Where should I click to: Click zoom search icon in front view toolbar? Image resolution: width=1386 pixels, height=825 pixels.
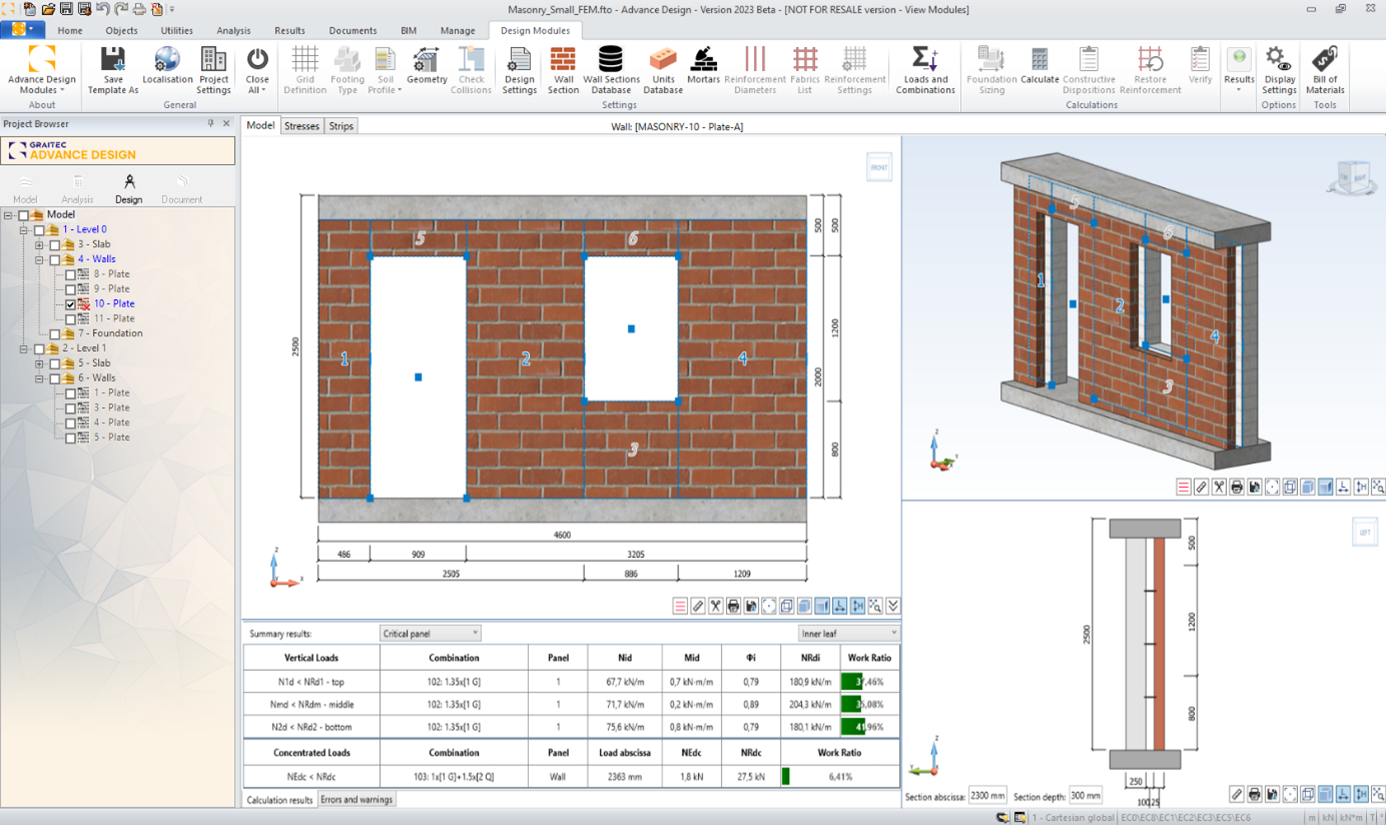(875, 606)
